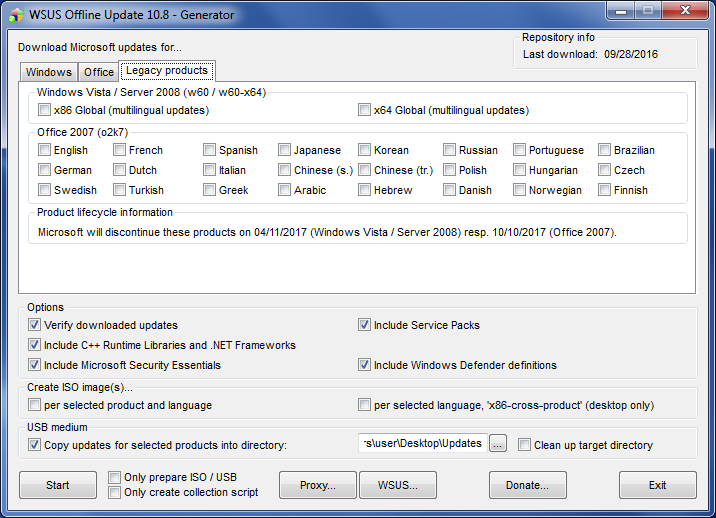This screenshot has height=518, width=716.
Task: Select the Hebrew checkbox
Action: pyautogui.click(x=364, y=190)
